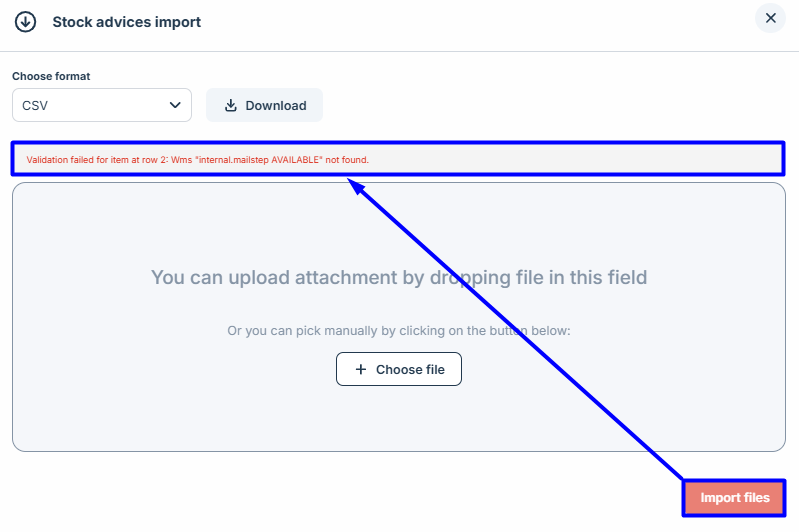Click the "Or you can pick manually" hint

click(398, 330)
